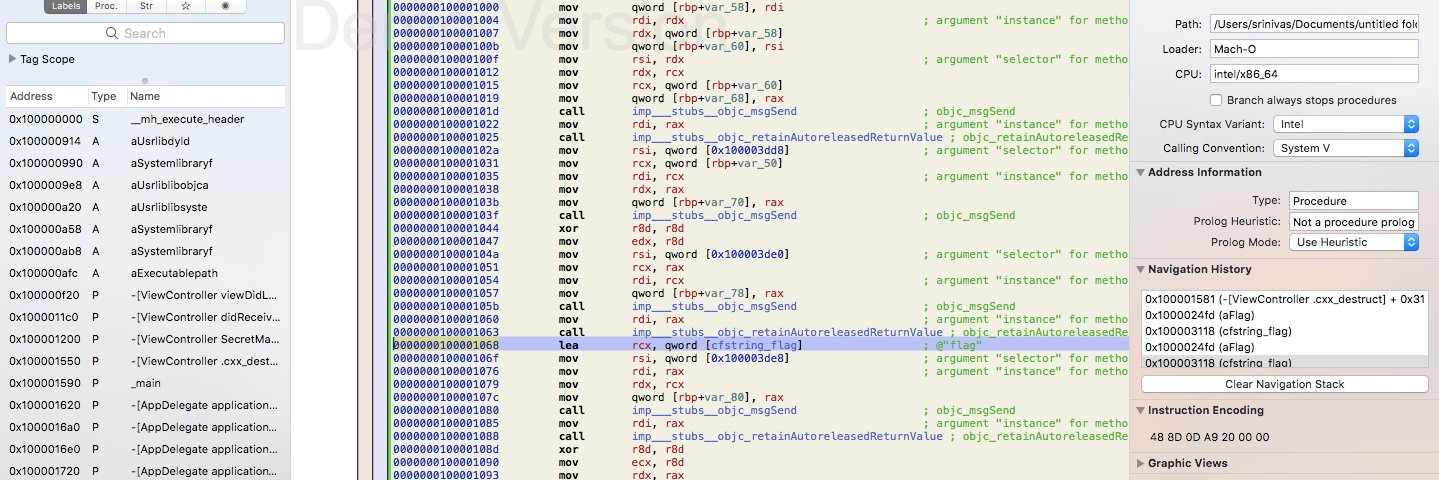Click the Clear Navigation Stack button
The width and height of the screenshot is (1439, 480).
point(1284,384)
